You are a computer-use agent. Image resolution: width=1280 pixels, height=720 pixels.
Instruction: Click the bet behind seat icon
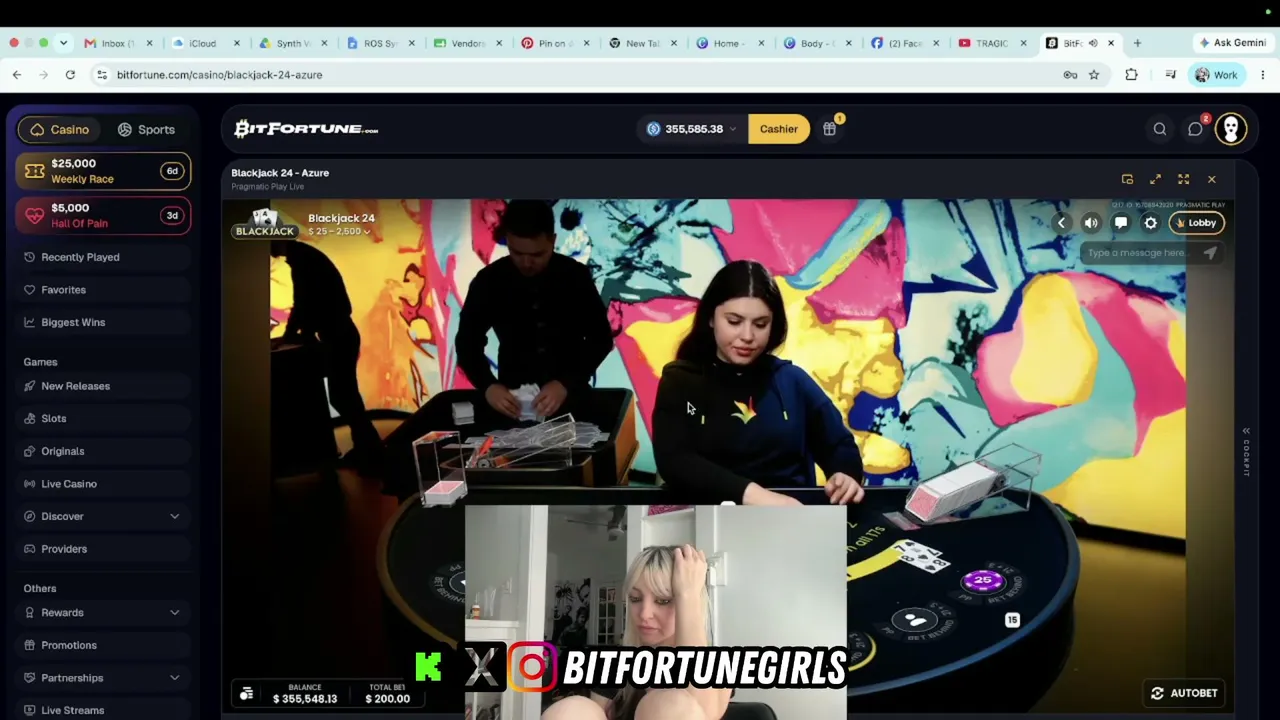point(915,621)
